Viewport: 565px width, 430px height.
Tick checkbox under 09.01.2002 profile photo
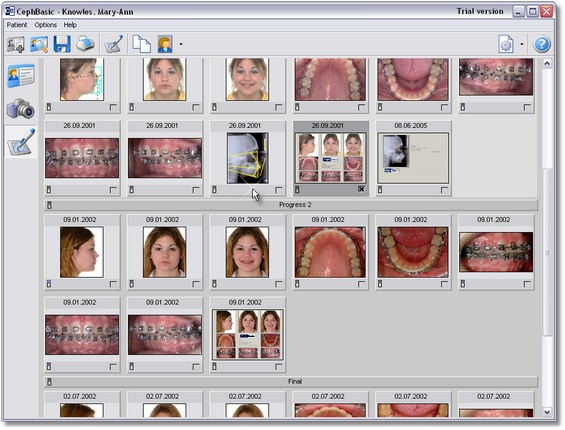tap(113, 284)
